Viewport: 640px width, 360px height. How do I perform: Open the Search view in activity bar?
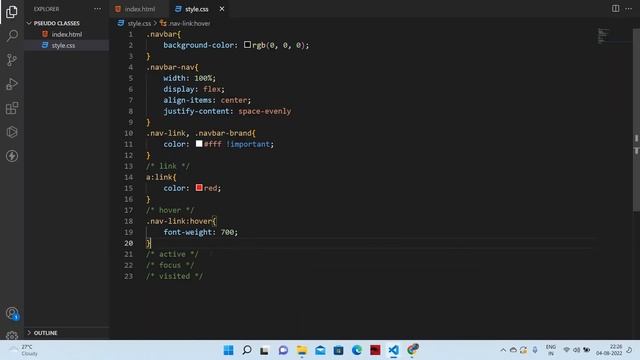coord(12,36)
